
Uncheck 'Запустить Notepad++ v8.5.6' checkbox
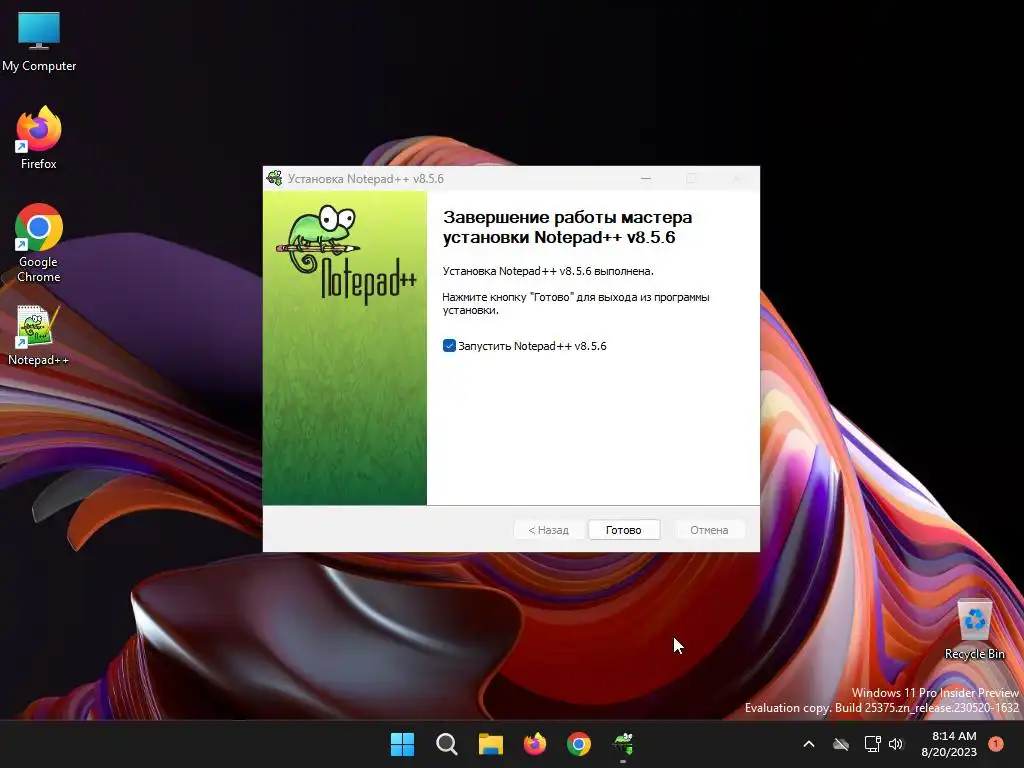449,345
